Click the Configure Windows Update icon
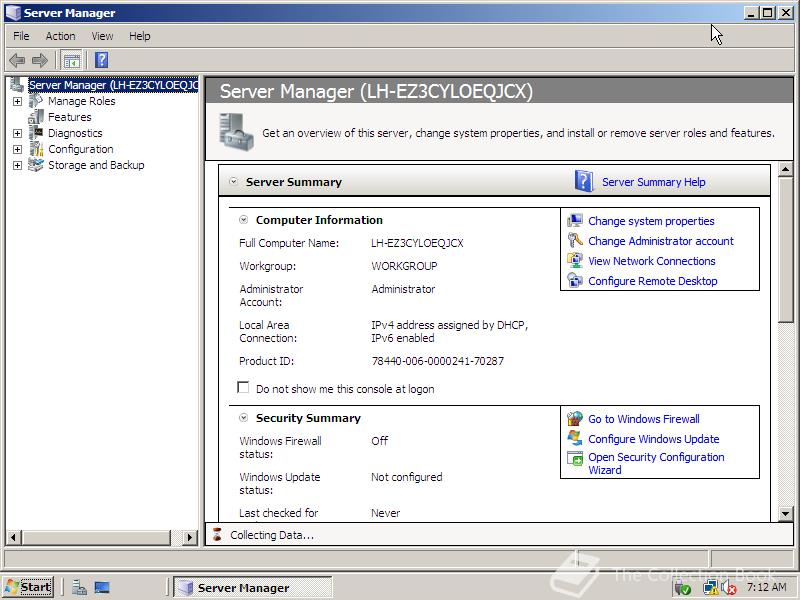 point(575,438)
